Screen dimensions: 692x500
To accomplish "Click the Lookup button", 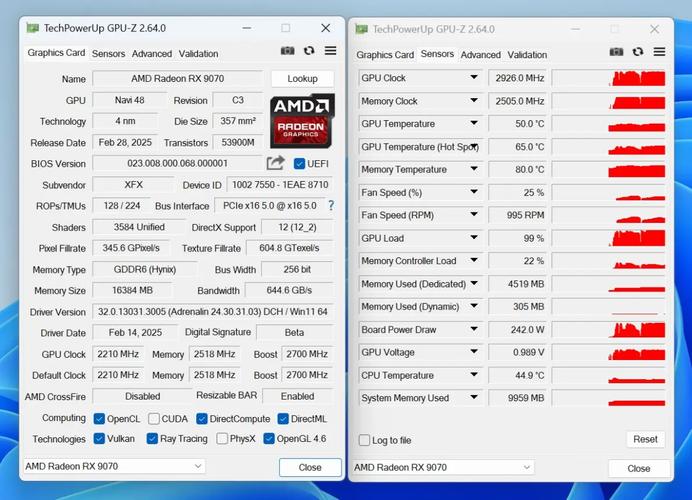I will coord(302,78).
